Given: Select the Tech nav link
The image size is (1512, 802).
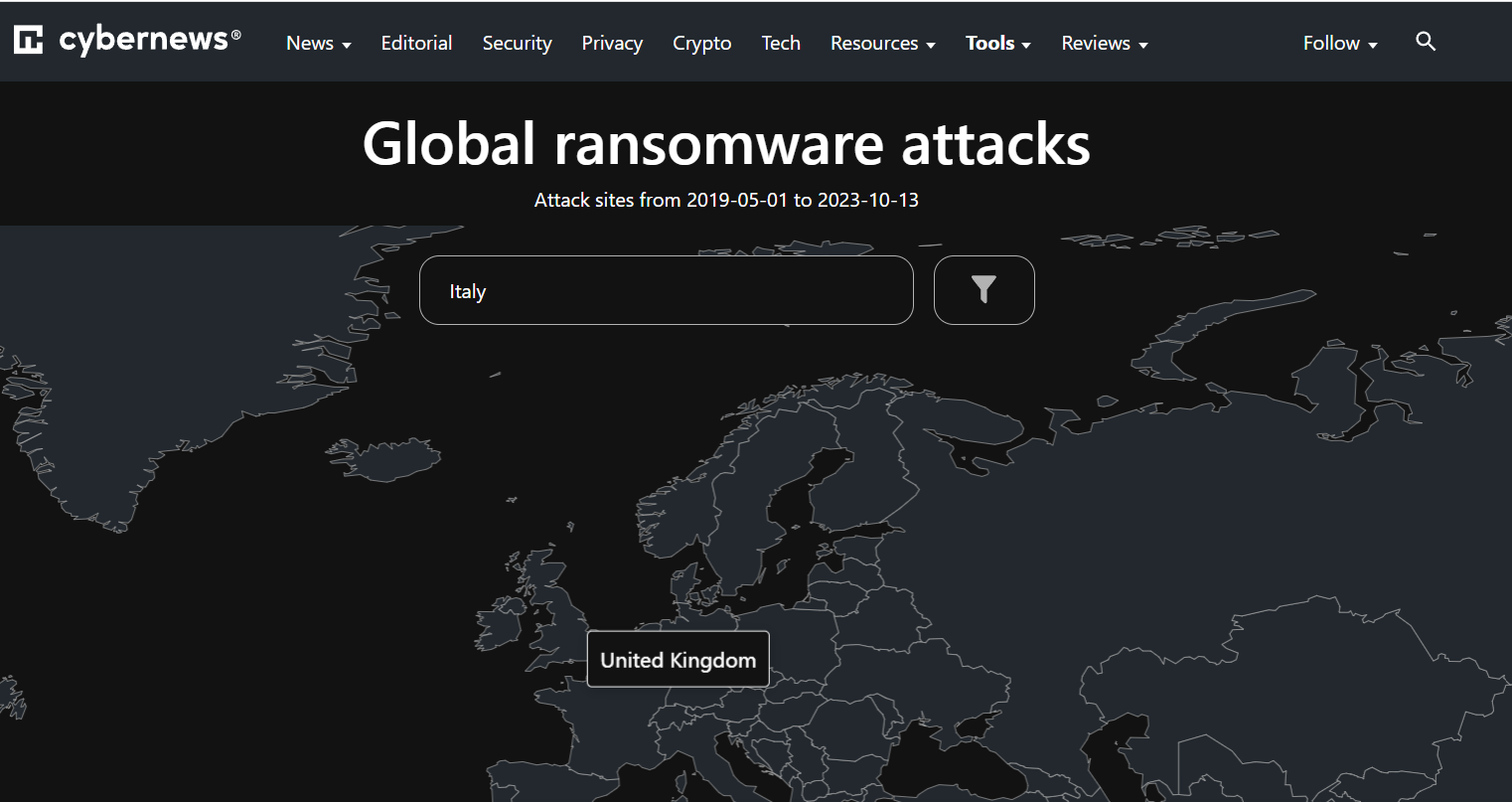Looking at the screenshot, I should pos(781,44).
